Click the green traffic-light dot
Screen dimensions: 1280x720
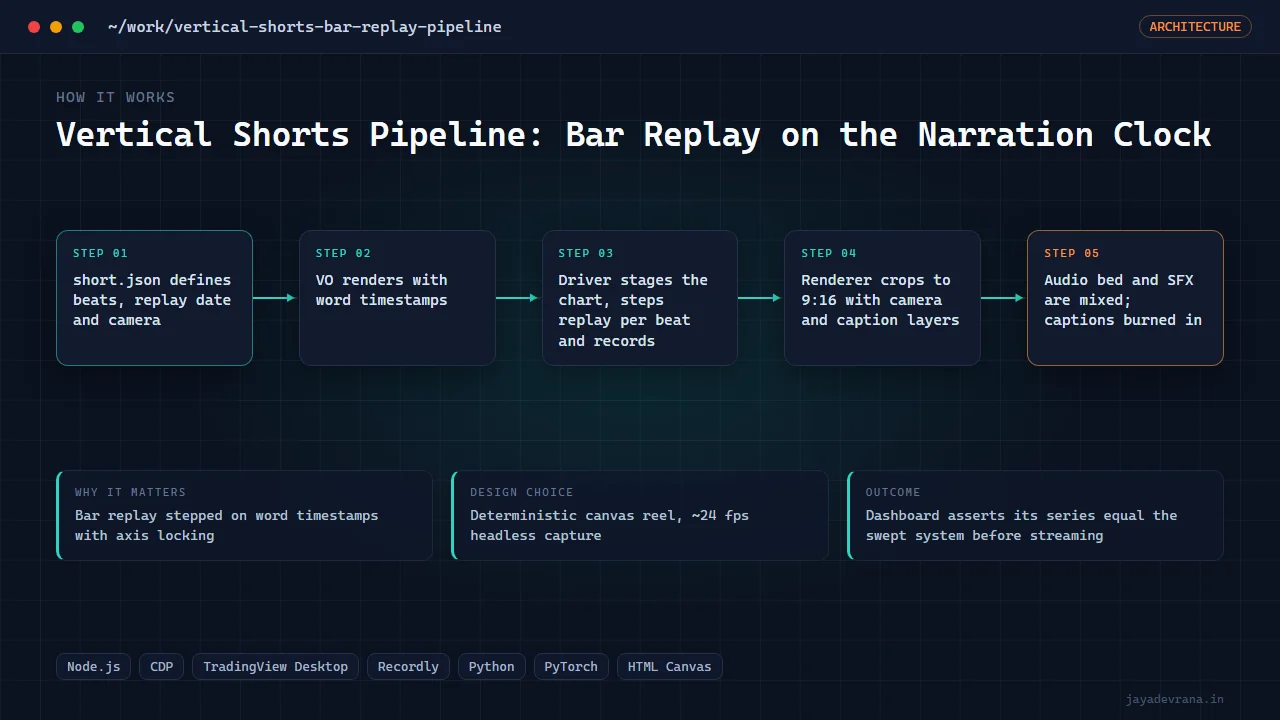point(78,27)
